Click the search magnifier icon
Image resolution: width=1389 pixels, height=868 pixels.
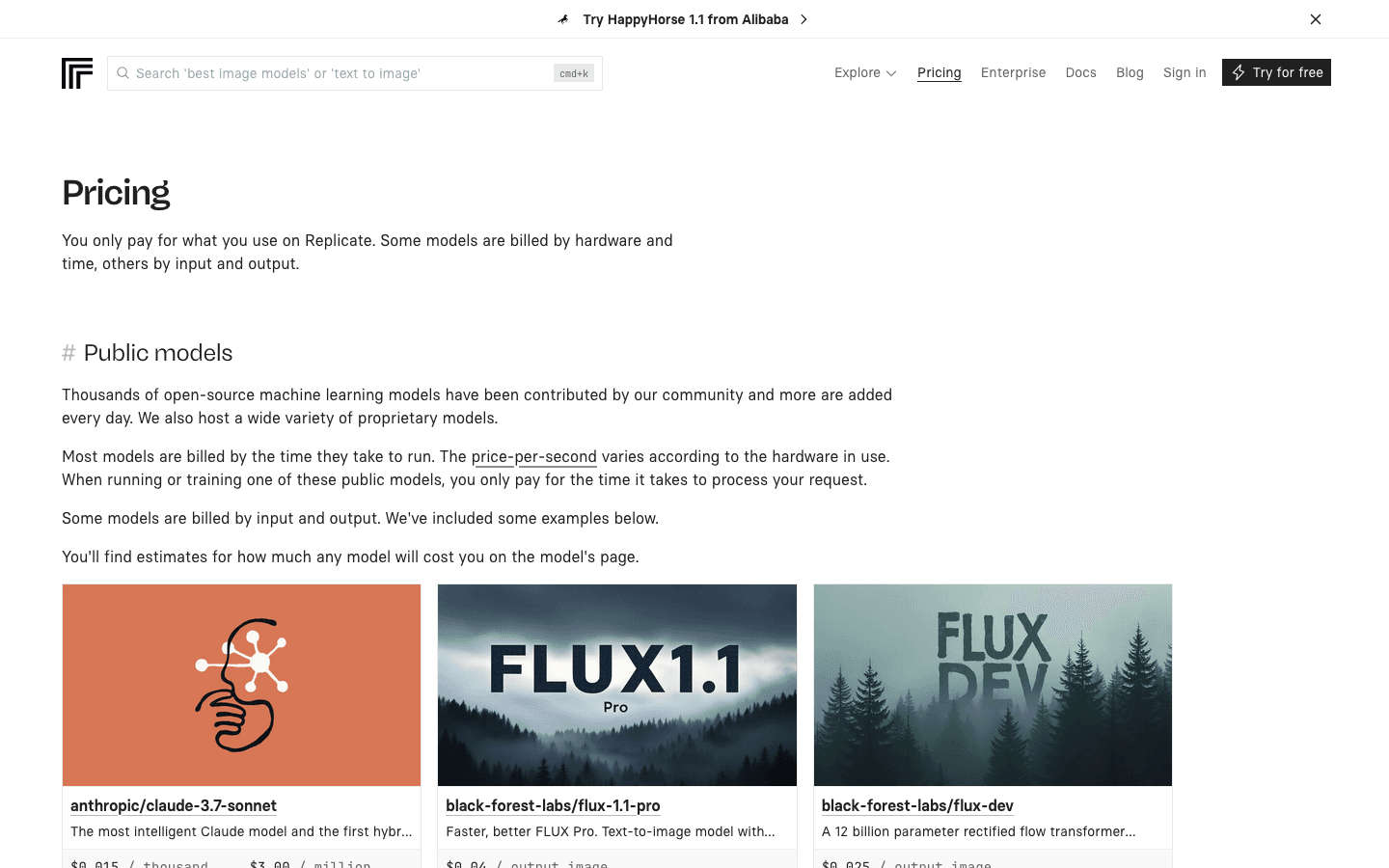[x=123, y=73]
